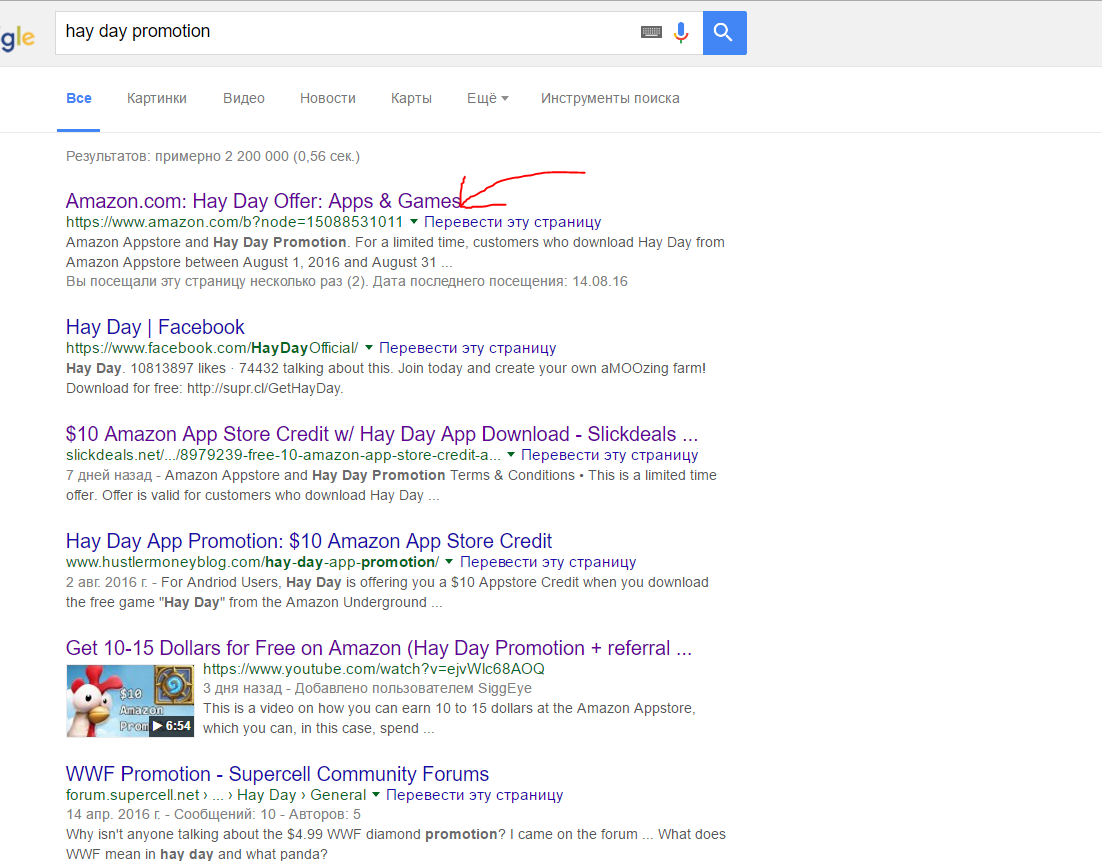Click 'Перевести эту страницу' for Supercell forum result
The height and width of the screenshot is (861, 1102).
pos(474,795)
